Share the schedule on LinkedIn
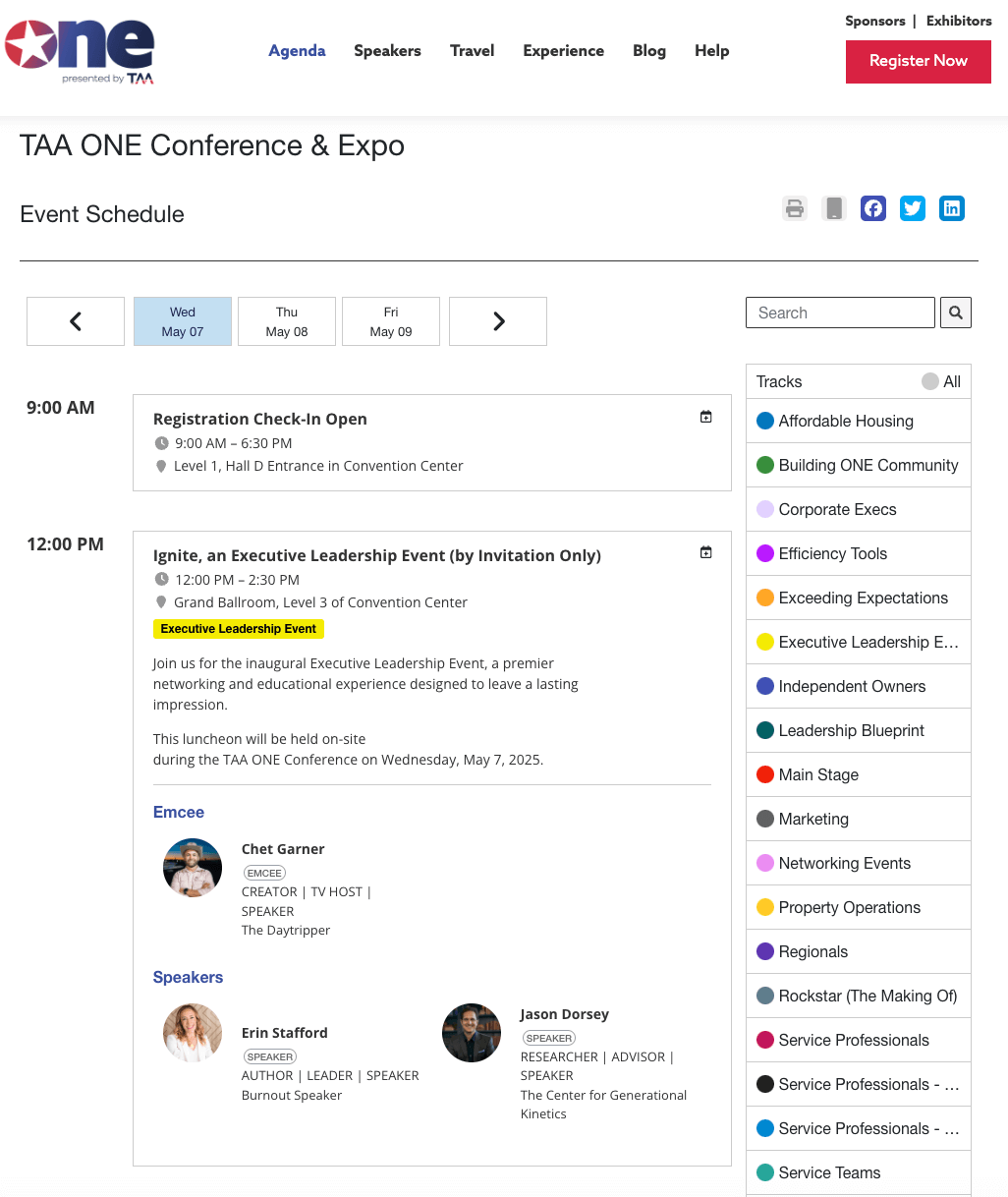Screen dimensions: 1008x1197 click(951, 208)
